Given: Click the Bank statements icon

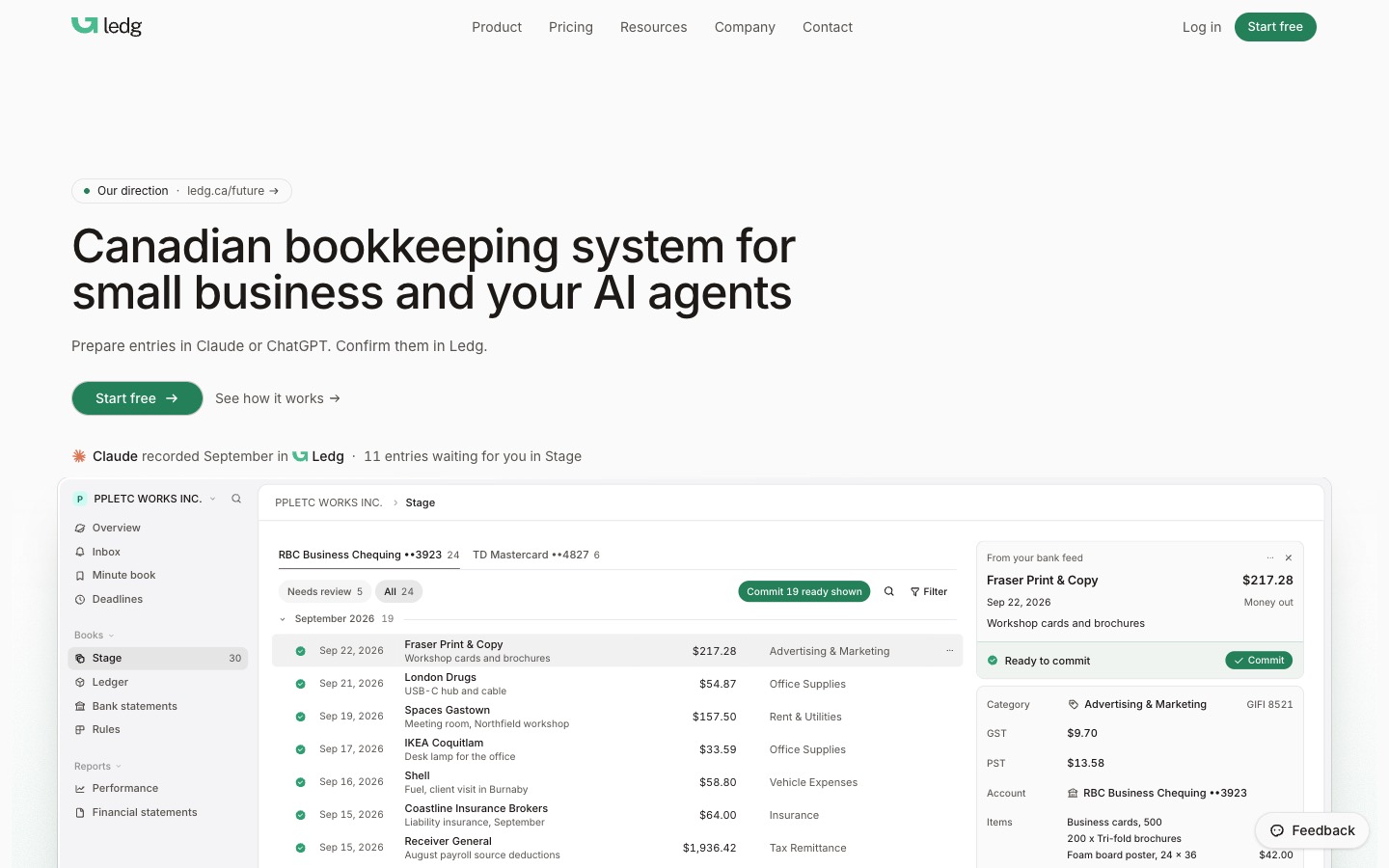Looking at the screenshot, I should coord(80,707).
